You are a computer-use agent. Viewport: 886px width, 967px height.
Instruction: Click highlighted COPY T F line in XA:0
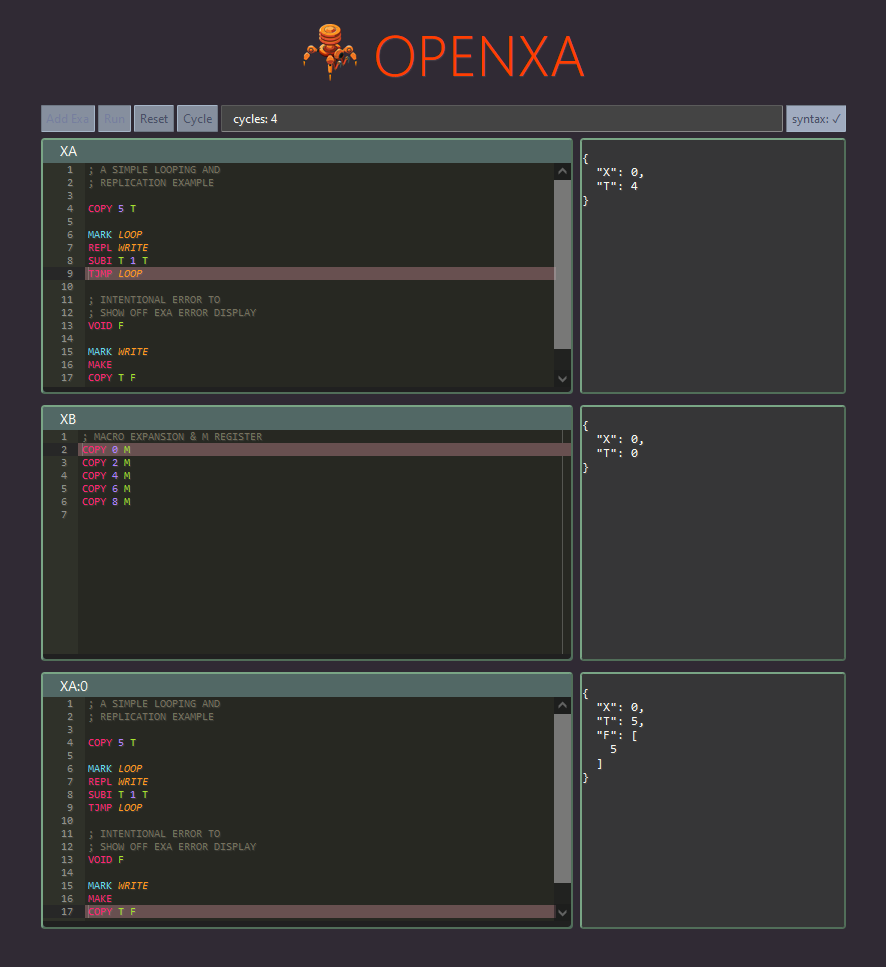(x=320, y=911)
